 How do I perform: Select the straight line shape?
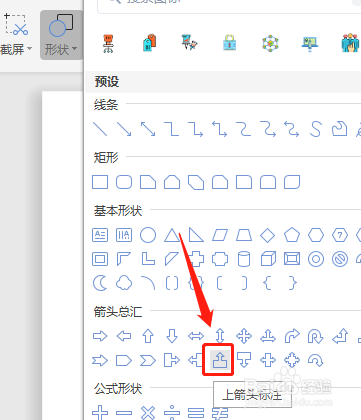[100, 129]
